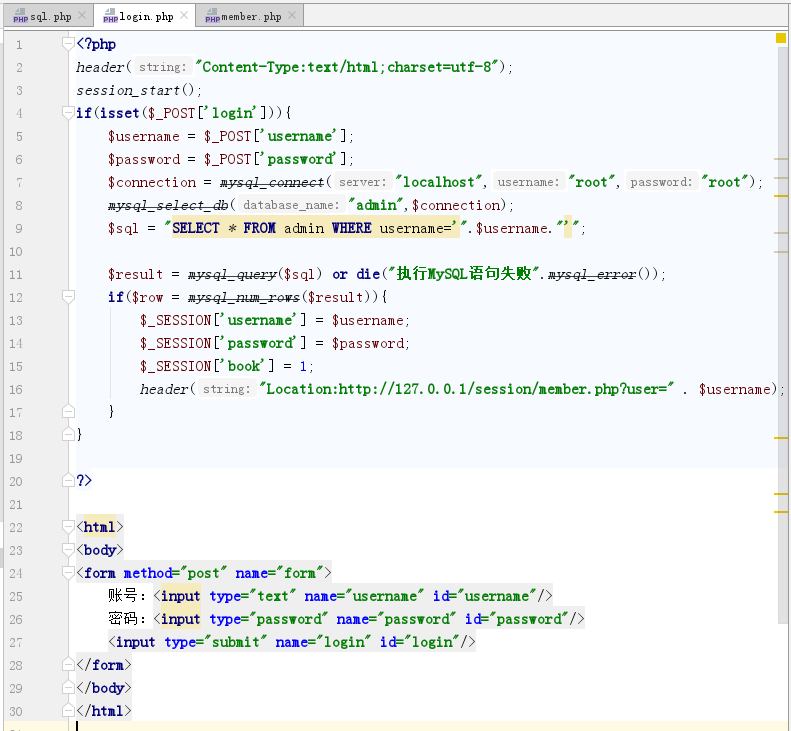Image resolution: width=791 pixels, height=731 pixels.
Task: Close the login.php tab
Action: [x=184, y=16]
